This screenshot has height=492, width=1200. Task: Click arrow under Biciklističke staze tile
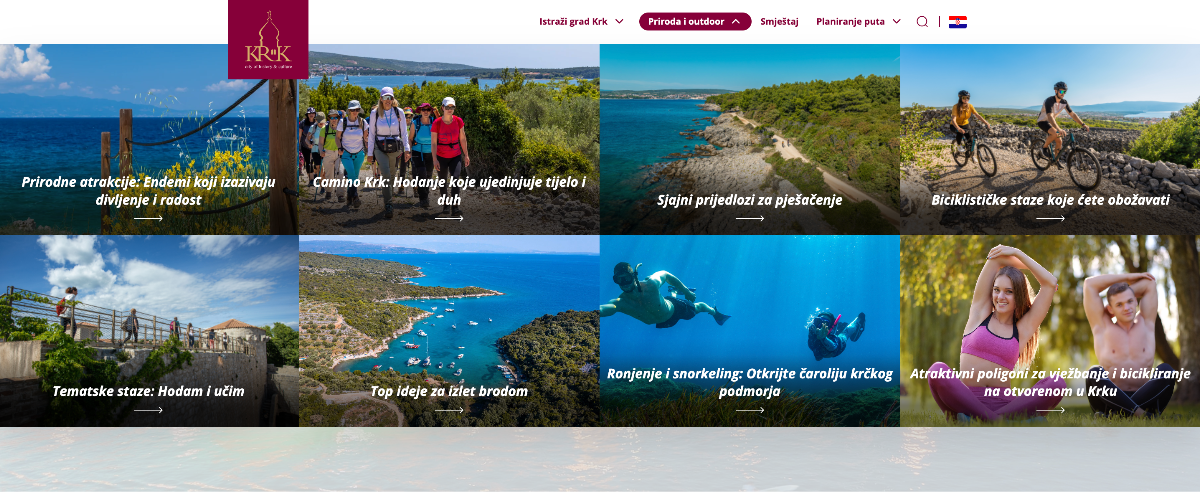coord(1050,218)
